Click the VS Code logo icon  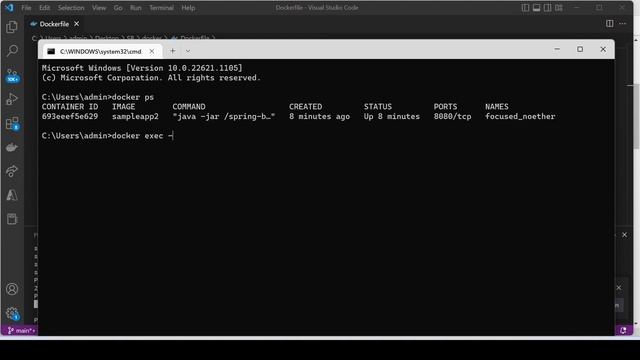(x=9, y=7)
